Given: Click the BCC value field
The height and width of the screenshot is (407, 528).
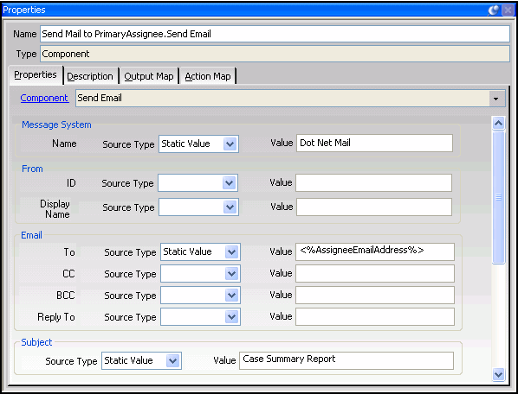Looking at the screenshot, I should (375, 295).
